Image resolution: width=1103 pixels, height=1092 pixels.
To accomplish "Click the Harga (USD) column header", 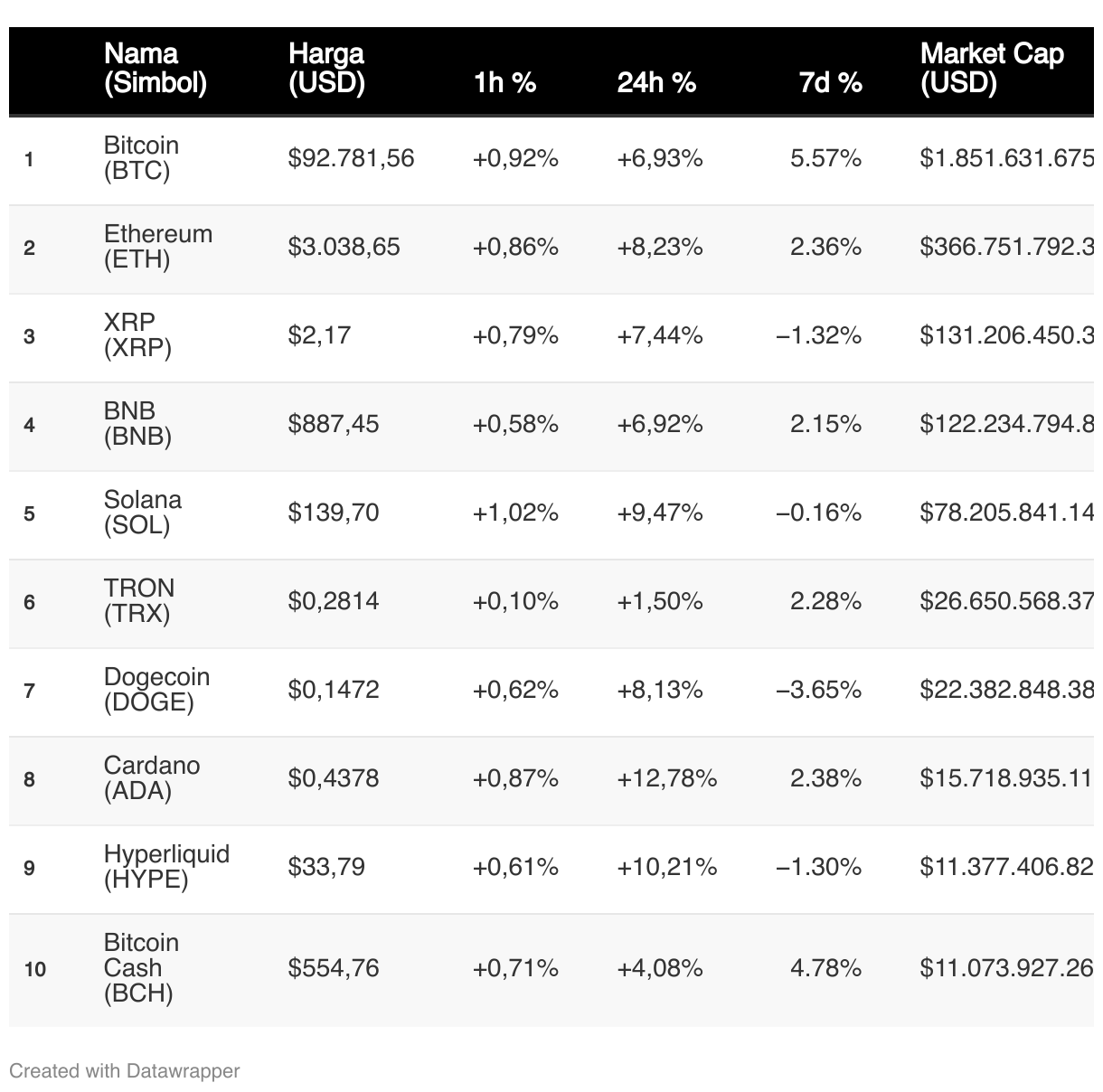I will coord(326,69).
